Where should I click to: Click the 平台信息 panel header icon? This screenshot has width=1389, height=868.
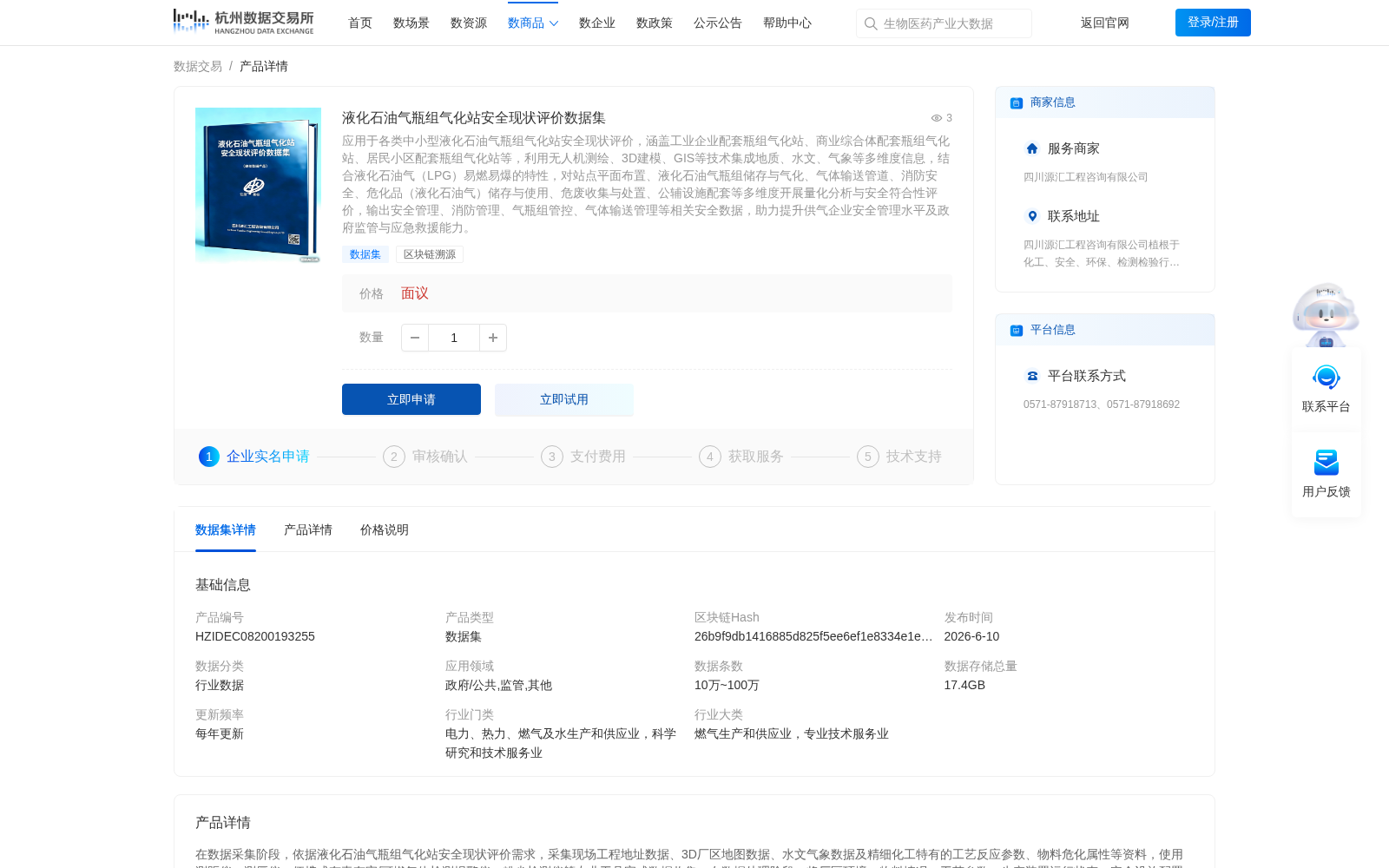pos(1016,330)
